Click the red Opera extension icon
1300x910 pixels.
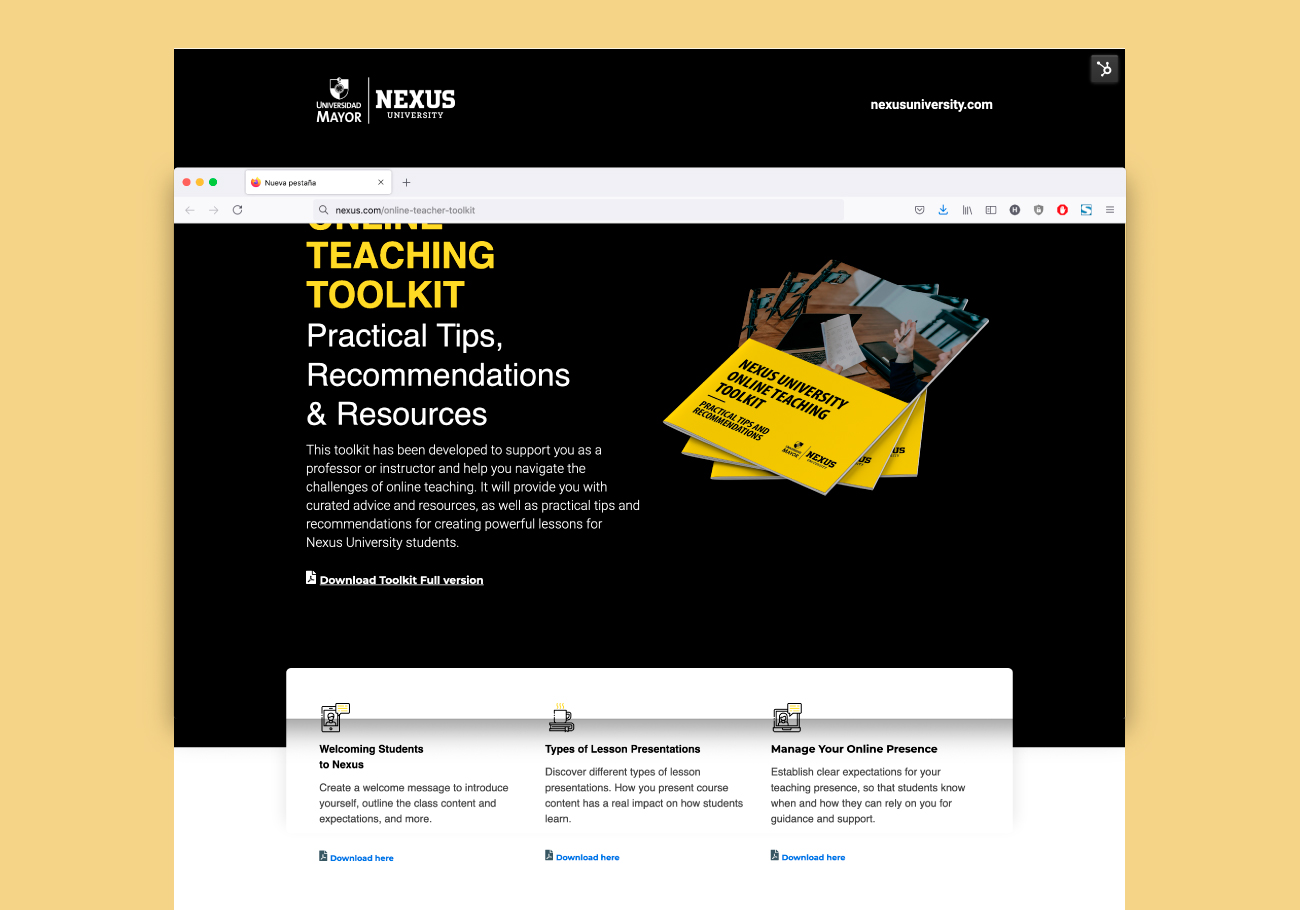click(x=1062, y=210)
